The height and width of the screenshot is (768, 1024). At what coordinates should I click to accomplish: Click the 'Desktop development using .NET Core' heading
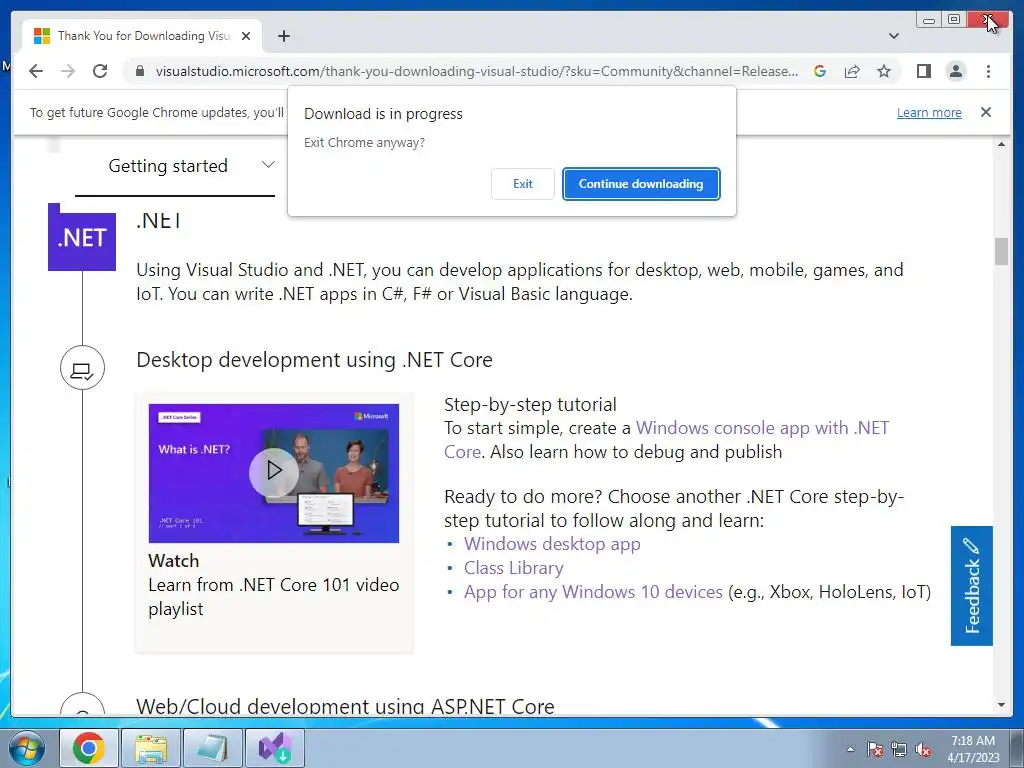tap(314, 360)
